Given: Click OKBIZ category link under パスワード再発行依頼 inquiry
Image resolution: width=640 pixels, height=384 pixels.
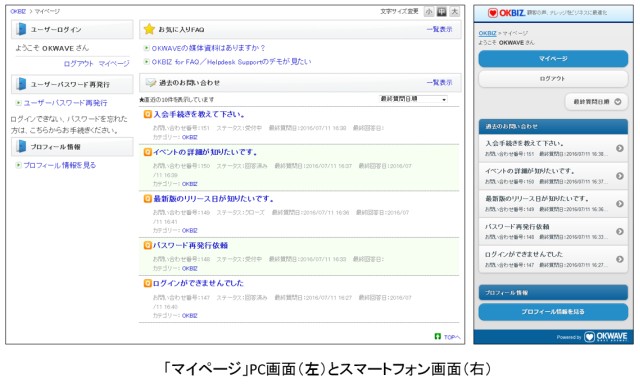Looking at the screenshot, I should 189,269.
